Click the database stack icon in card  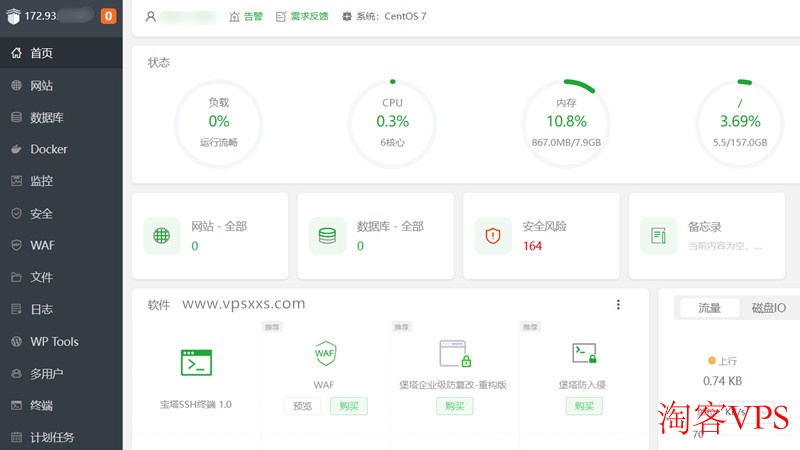[327, 236]
